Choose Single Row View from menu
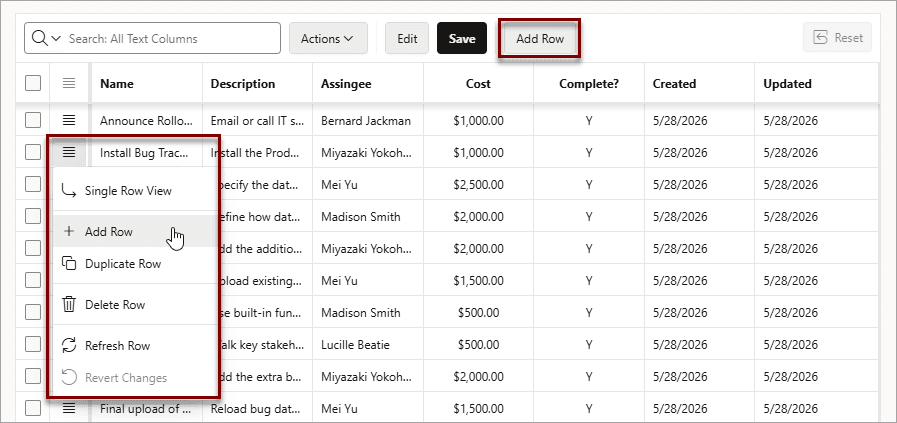897x423 pixels. click(x=135, y=191)
